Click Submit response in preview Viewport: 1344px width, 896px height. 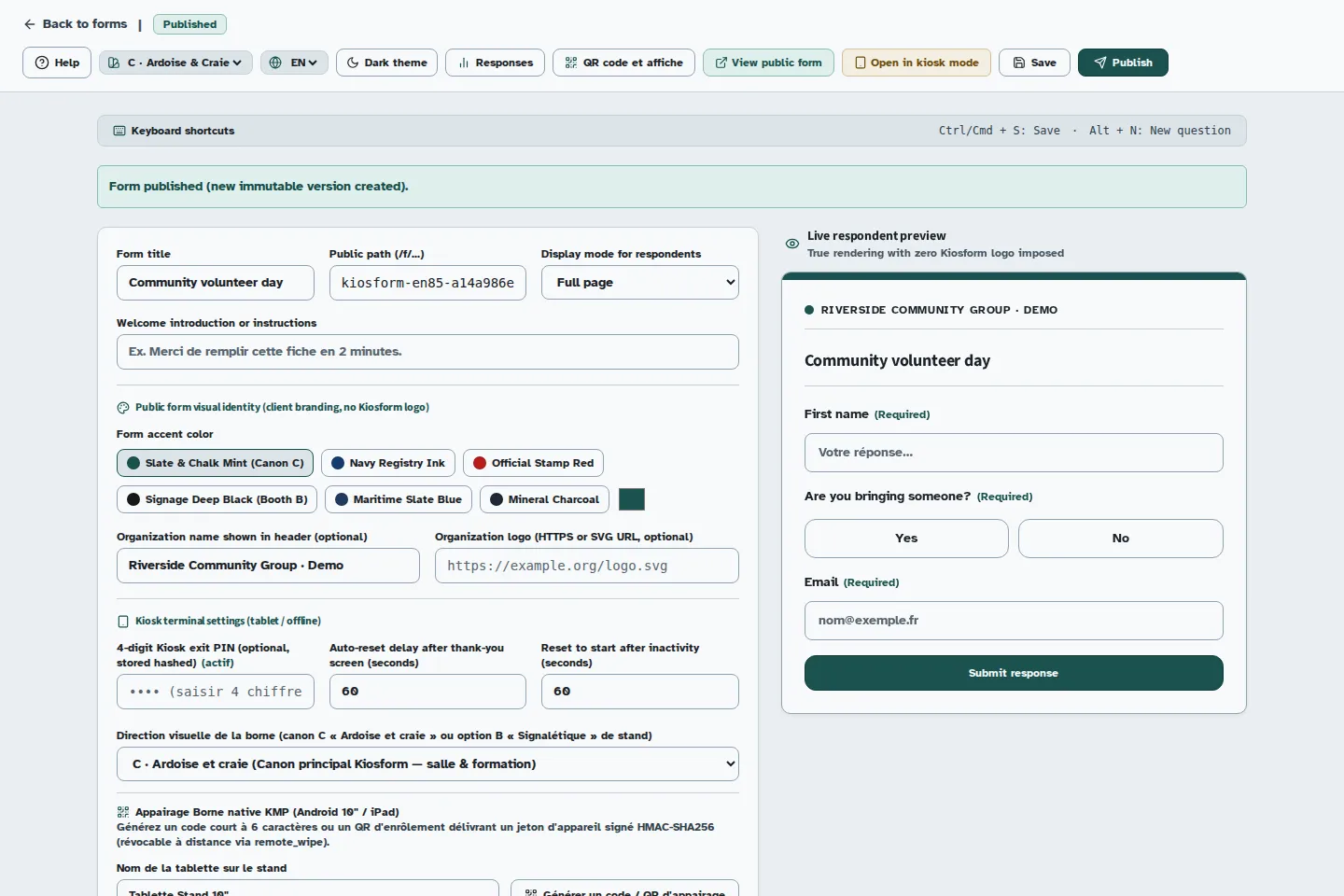coord(1014,673)
